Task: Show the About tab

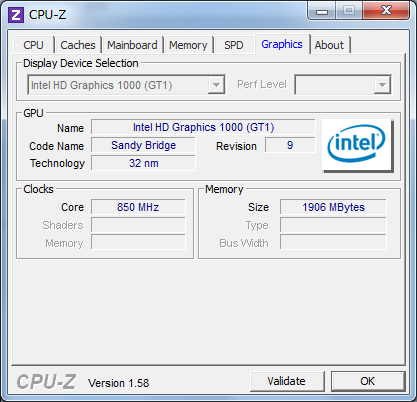Action: point(329,45)
